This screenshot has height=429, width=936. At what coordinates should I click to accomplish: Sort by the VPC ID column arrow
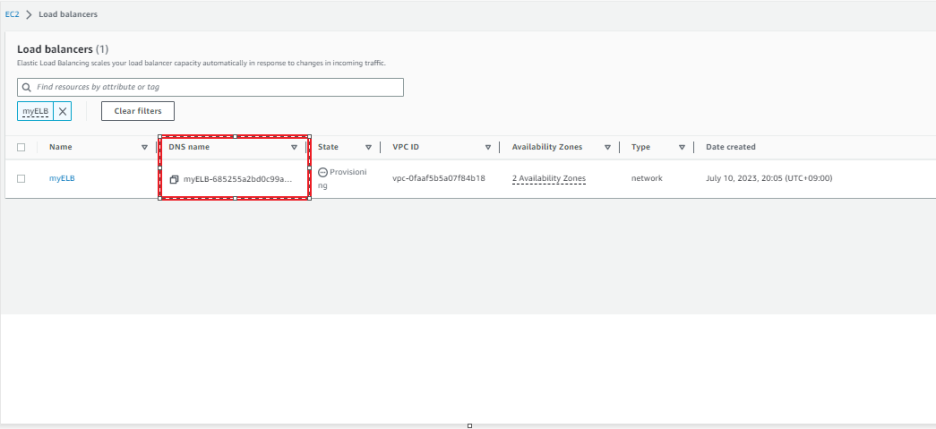[488, 147]
